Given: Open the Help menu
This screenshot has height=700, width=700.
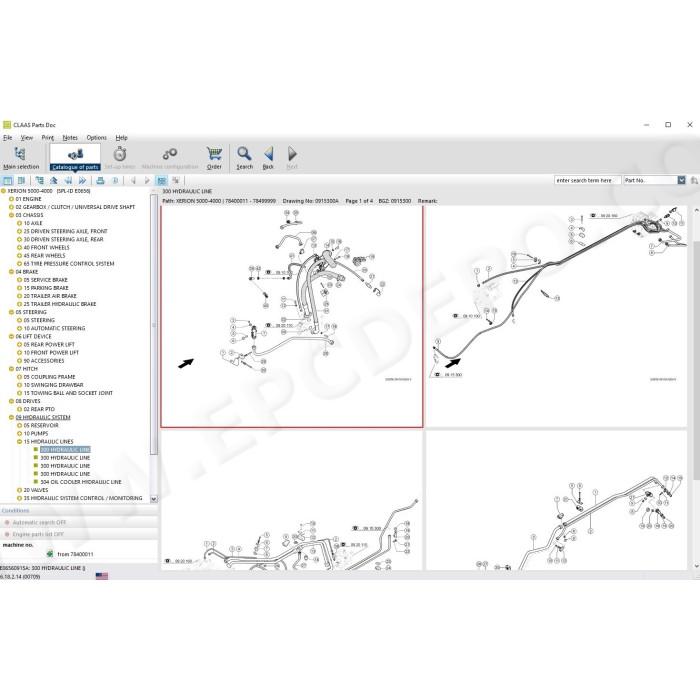Looking at the screenshot, I should (121, 138).
